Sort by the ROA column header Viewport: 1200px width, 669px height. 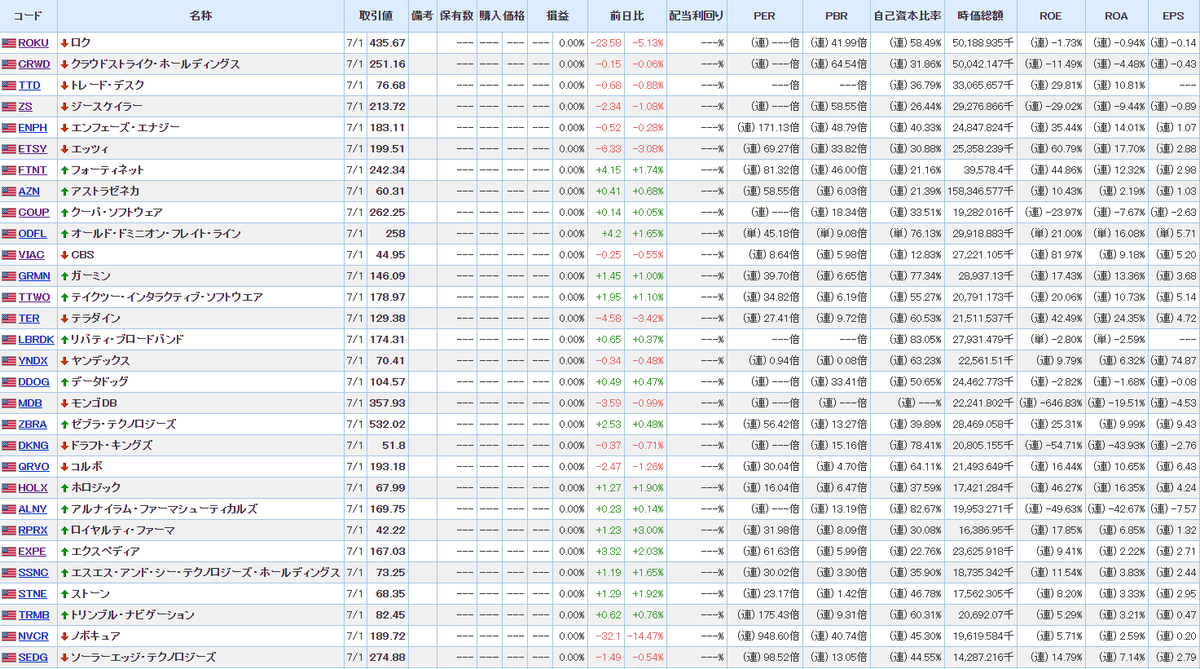click(1116, 16)
